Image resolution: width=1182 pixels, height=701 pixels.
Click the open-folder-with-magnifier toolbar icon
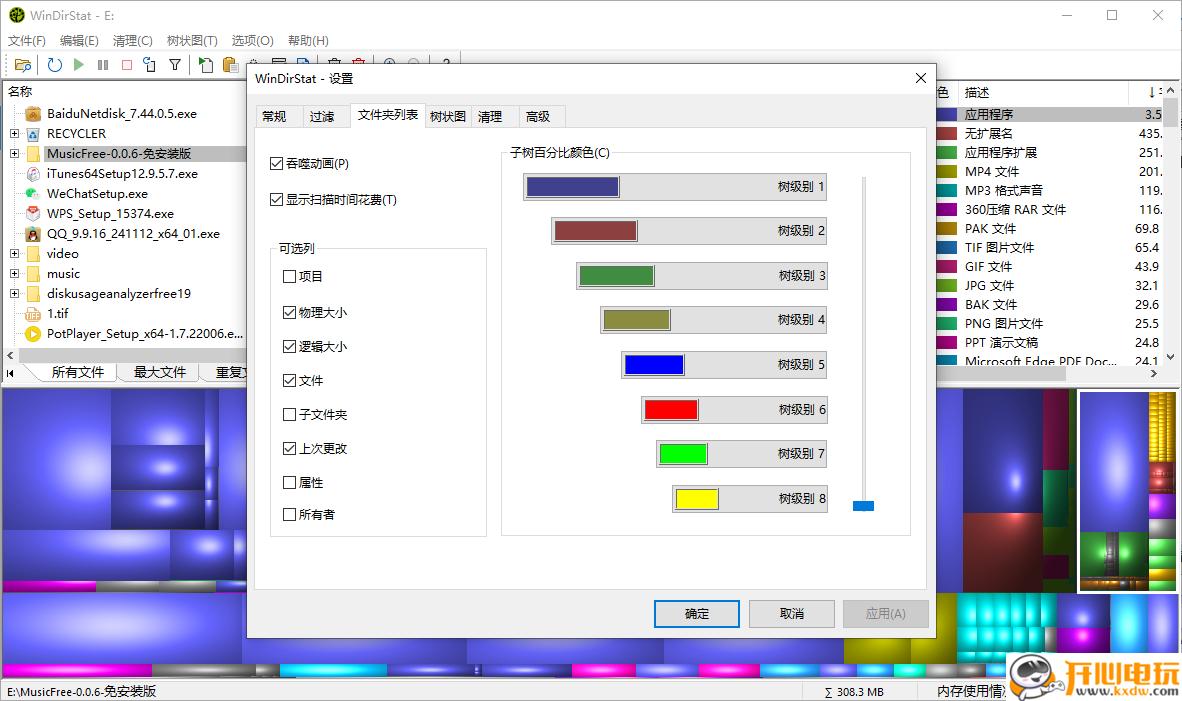(x=23, y=64)
